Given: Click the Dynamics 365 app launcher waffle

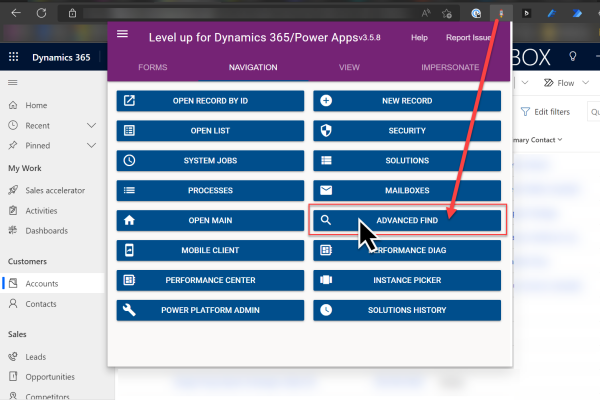Looking at the screenshot, I should tap(13, 57).
